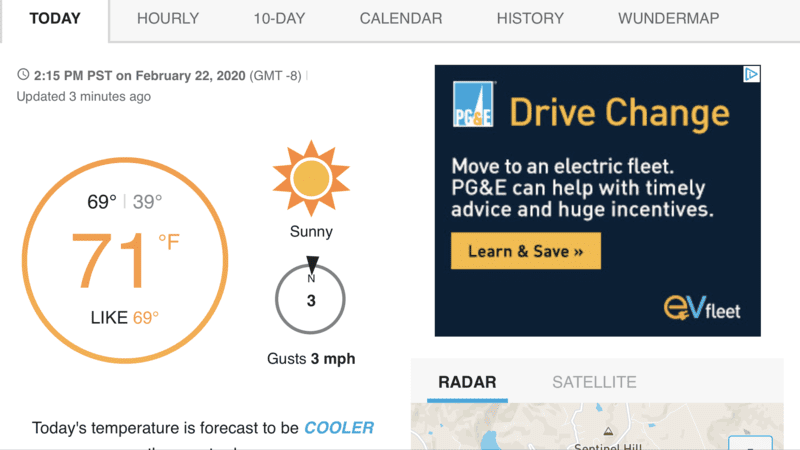Select the Calendar tab
Screen dimensions: 800x450
[401, 19]
